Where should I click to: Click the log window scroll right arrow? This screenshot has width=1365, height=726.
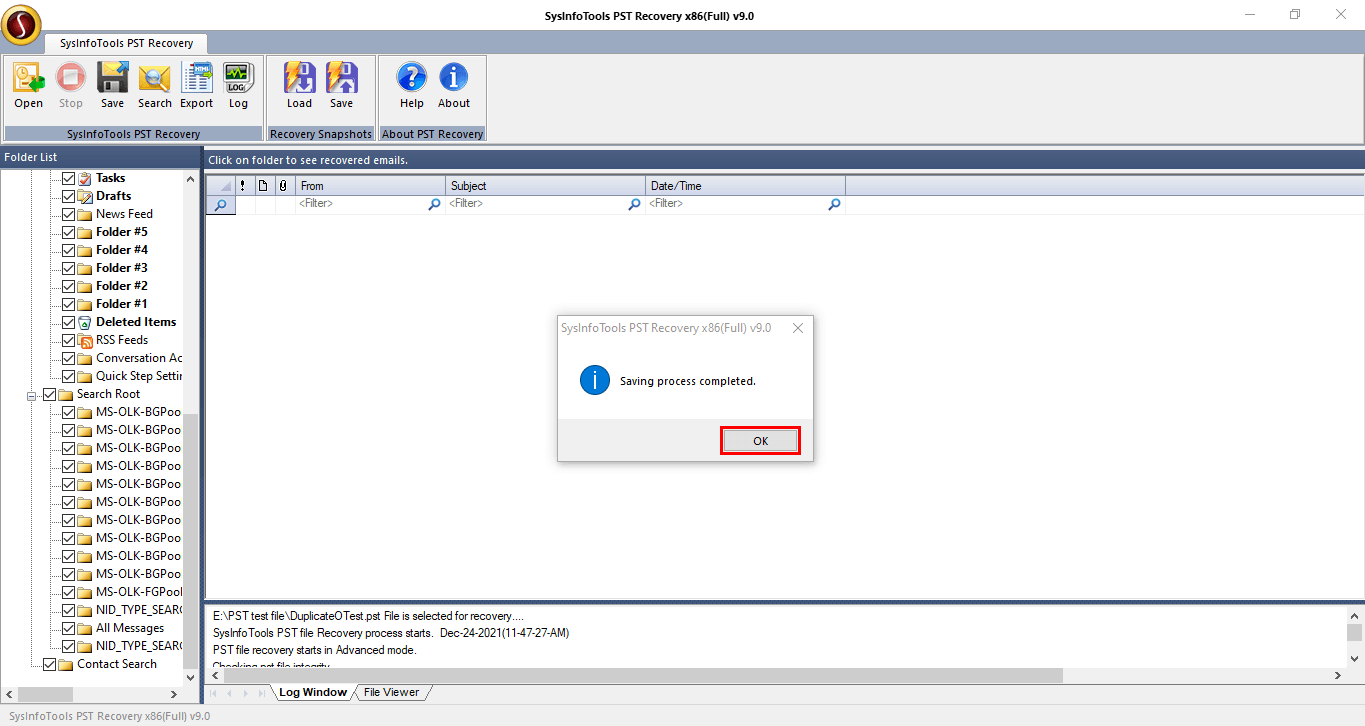coord(1338,676)
